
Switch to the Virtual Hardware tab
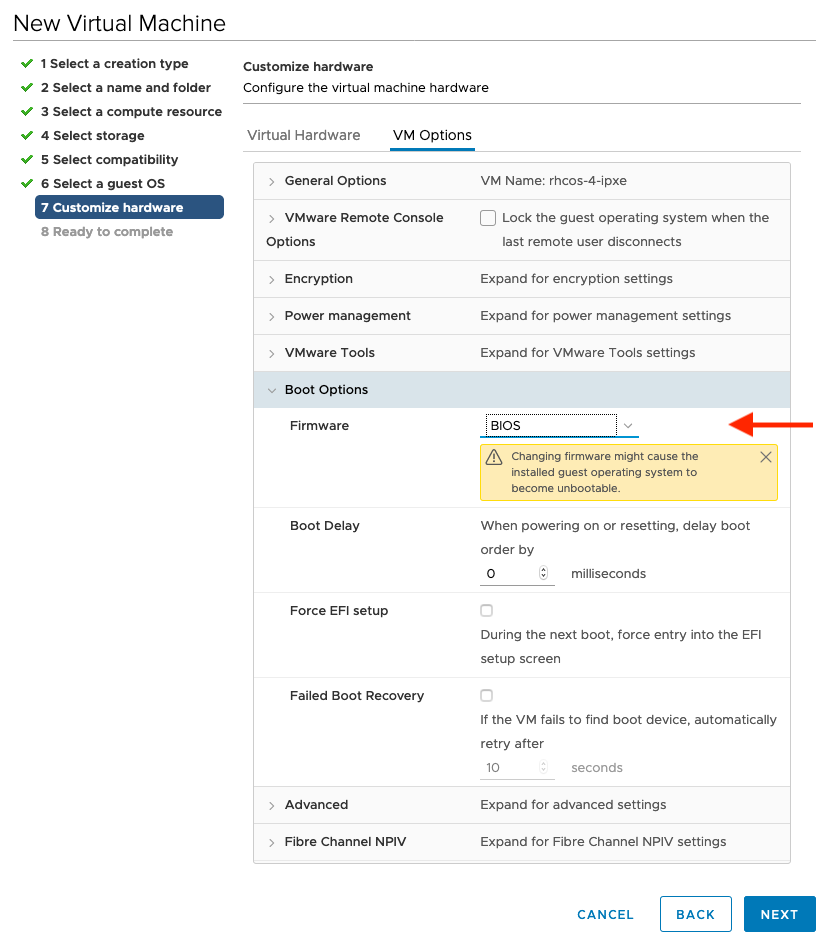pyautogui.click(x=304, y=135)
